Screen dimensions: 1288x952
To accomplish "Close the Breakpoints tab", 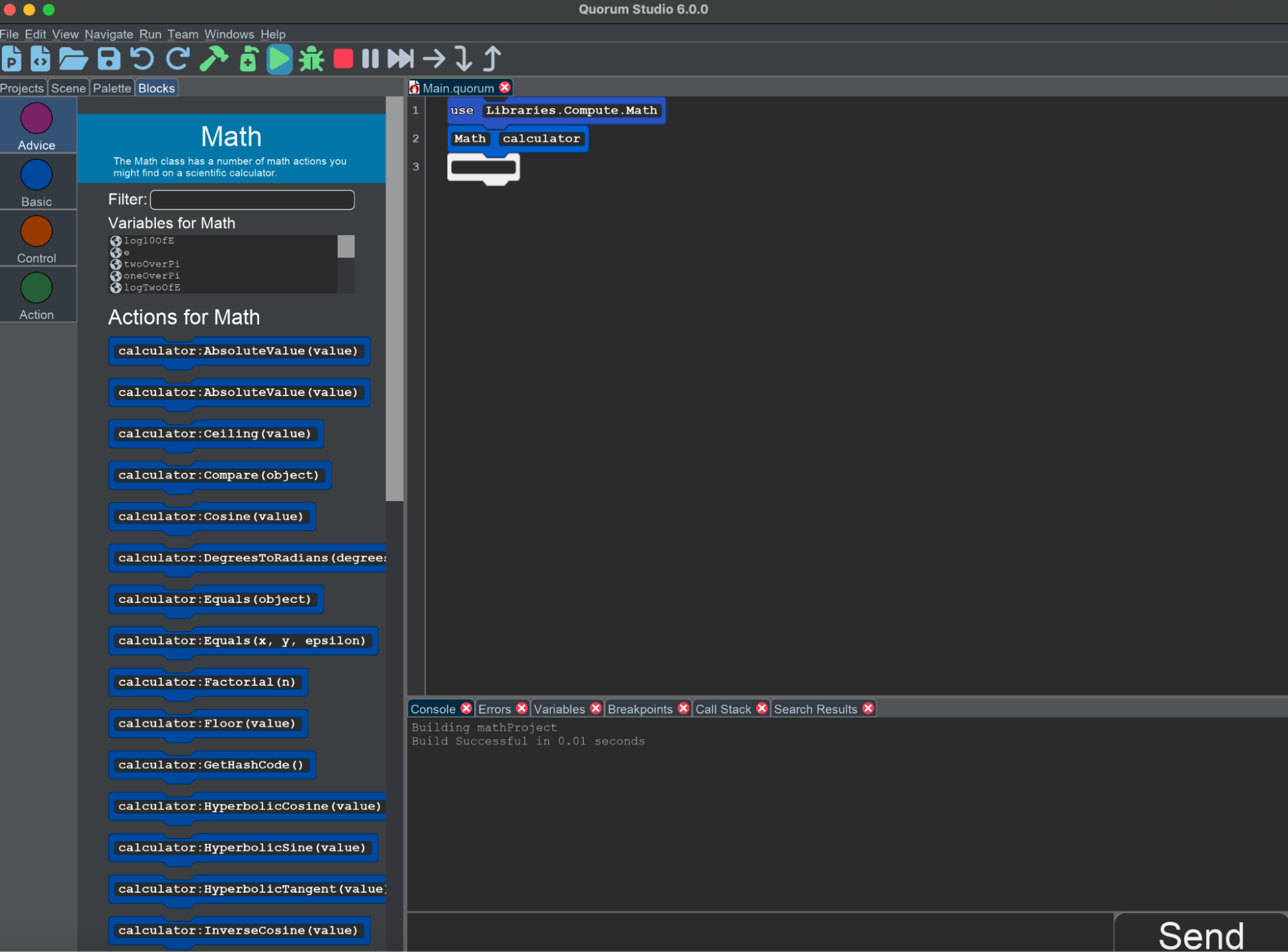I will tap(683, 709).
